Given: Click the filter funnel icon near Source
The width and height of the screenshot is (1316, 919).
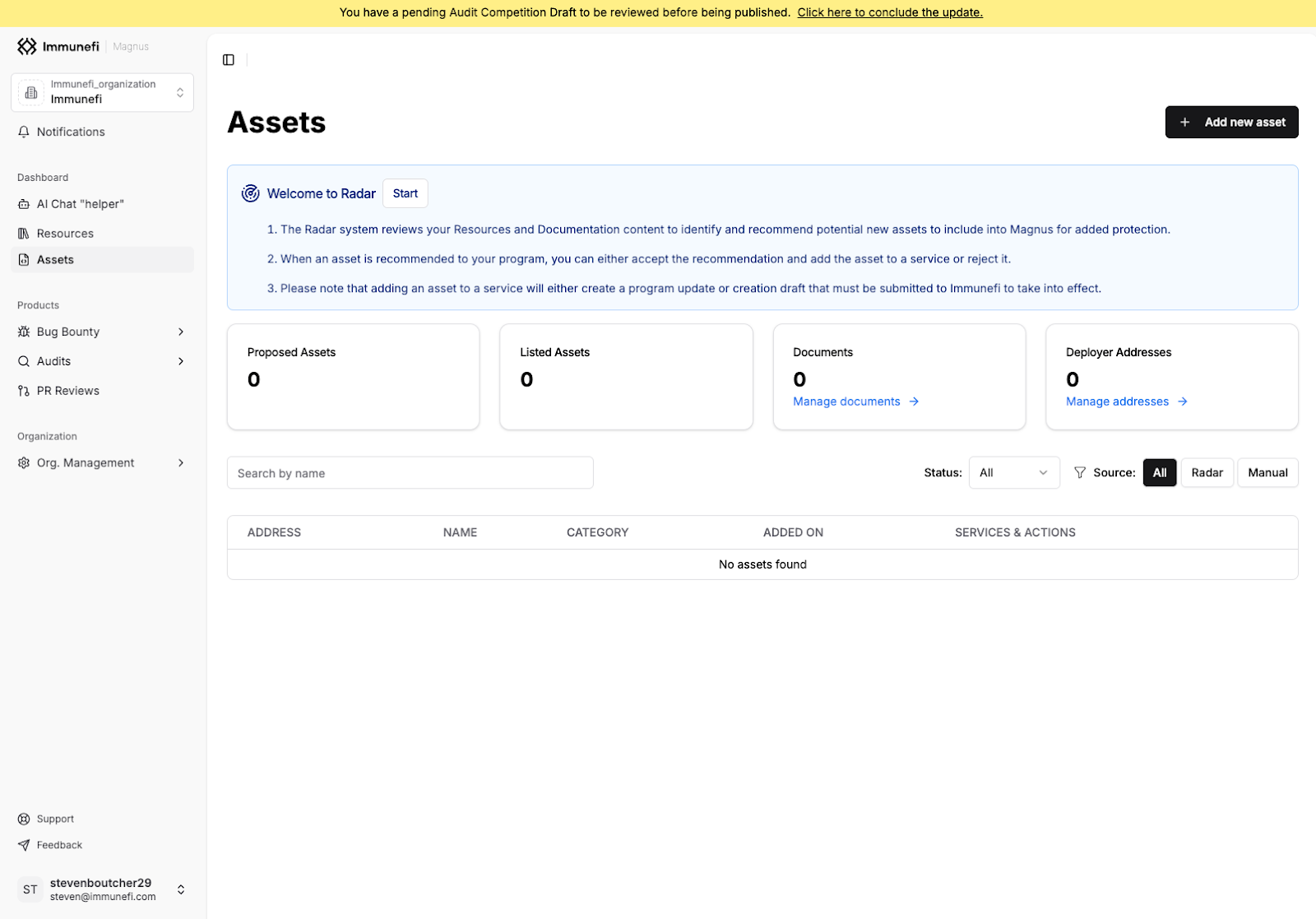Looking at the screenshot, I should (x=1080, y=473).
